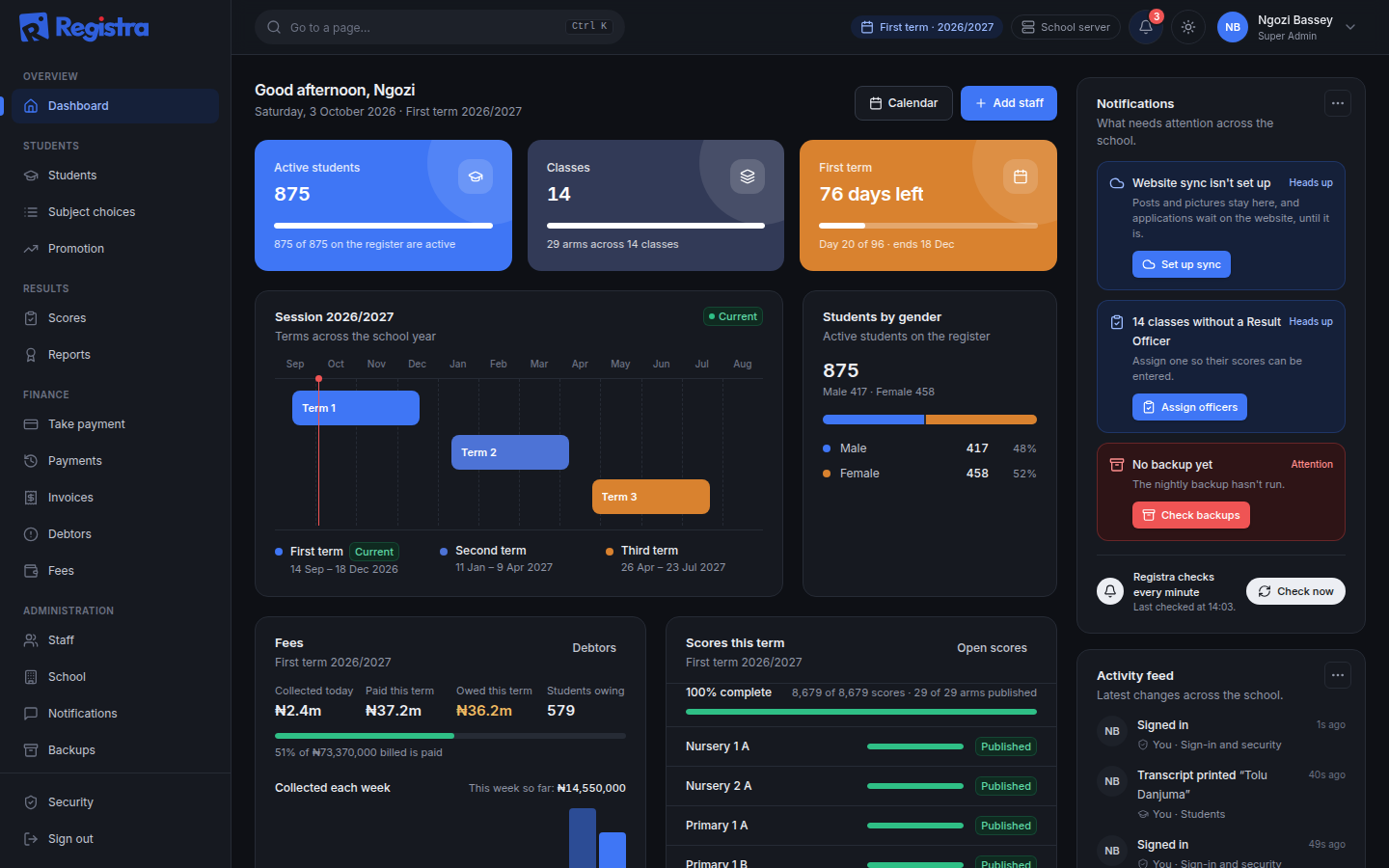Click the Check now button
This screenshot has width=1389, height=868.
(x=1295, y=591)
